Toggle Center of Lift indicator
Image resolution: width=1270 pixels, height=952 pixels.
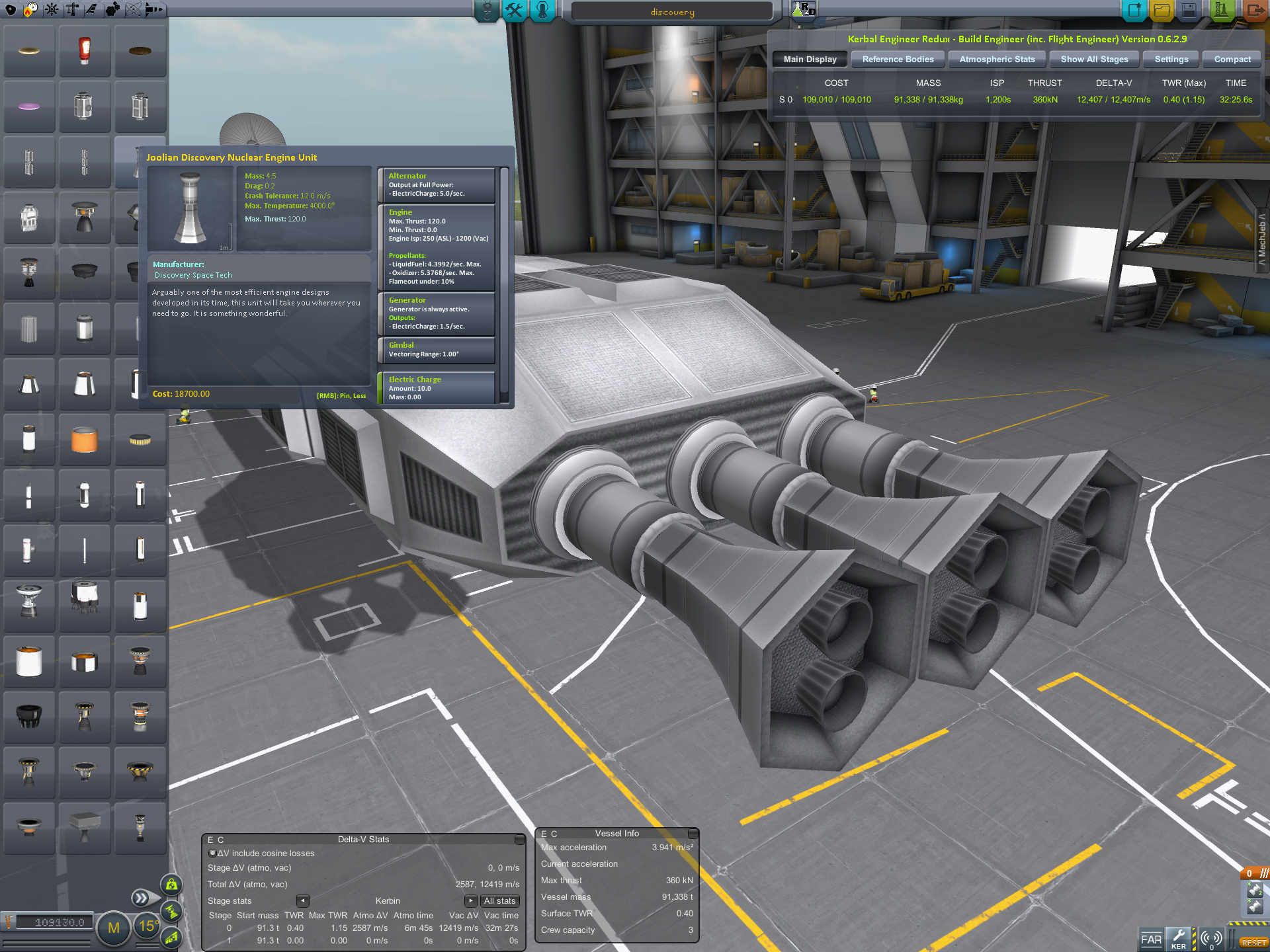tap(171, 937)
